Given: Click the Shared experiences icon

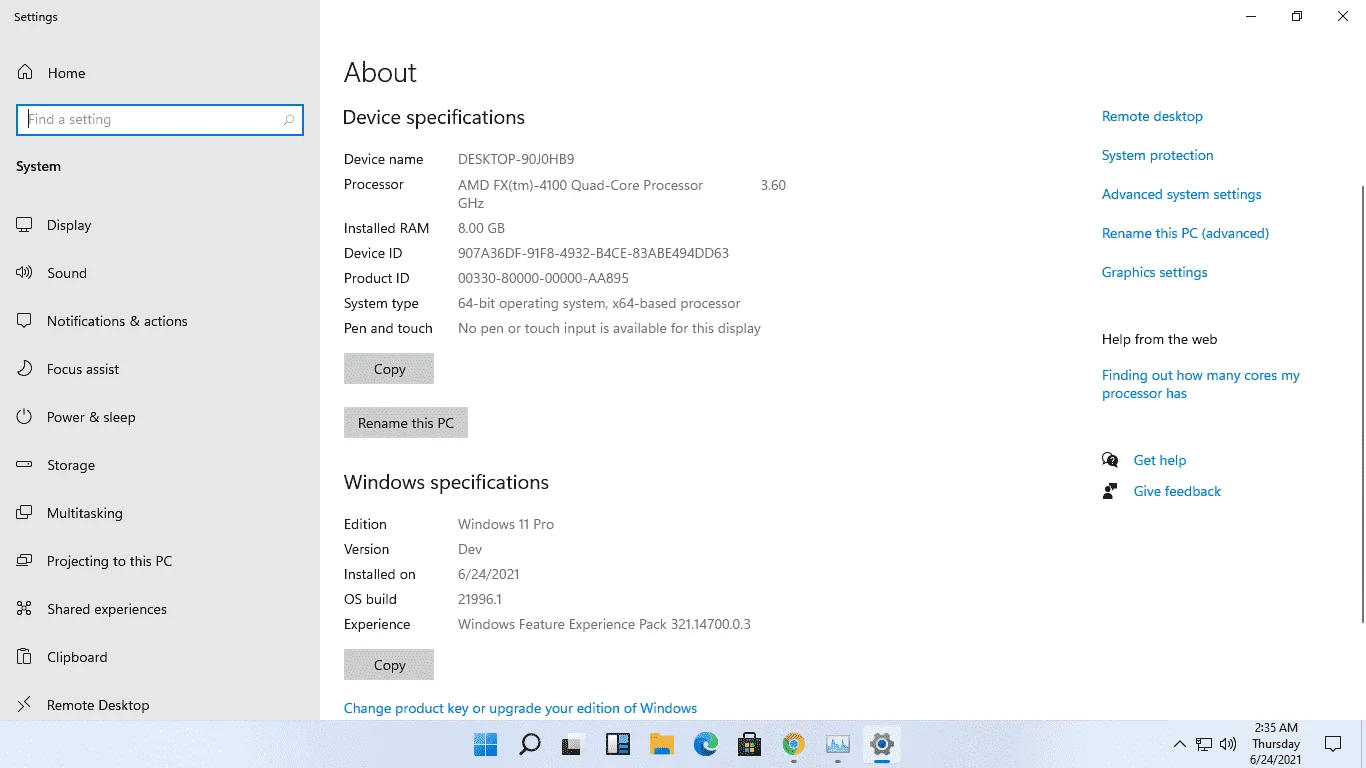Looking at the screenshot, I should 25,609.
